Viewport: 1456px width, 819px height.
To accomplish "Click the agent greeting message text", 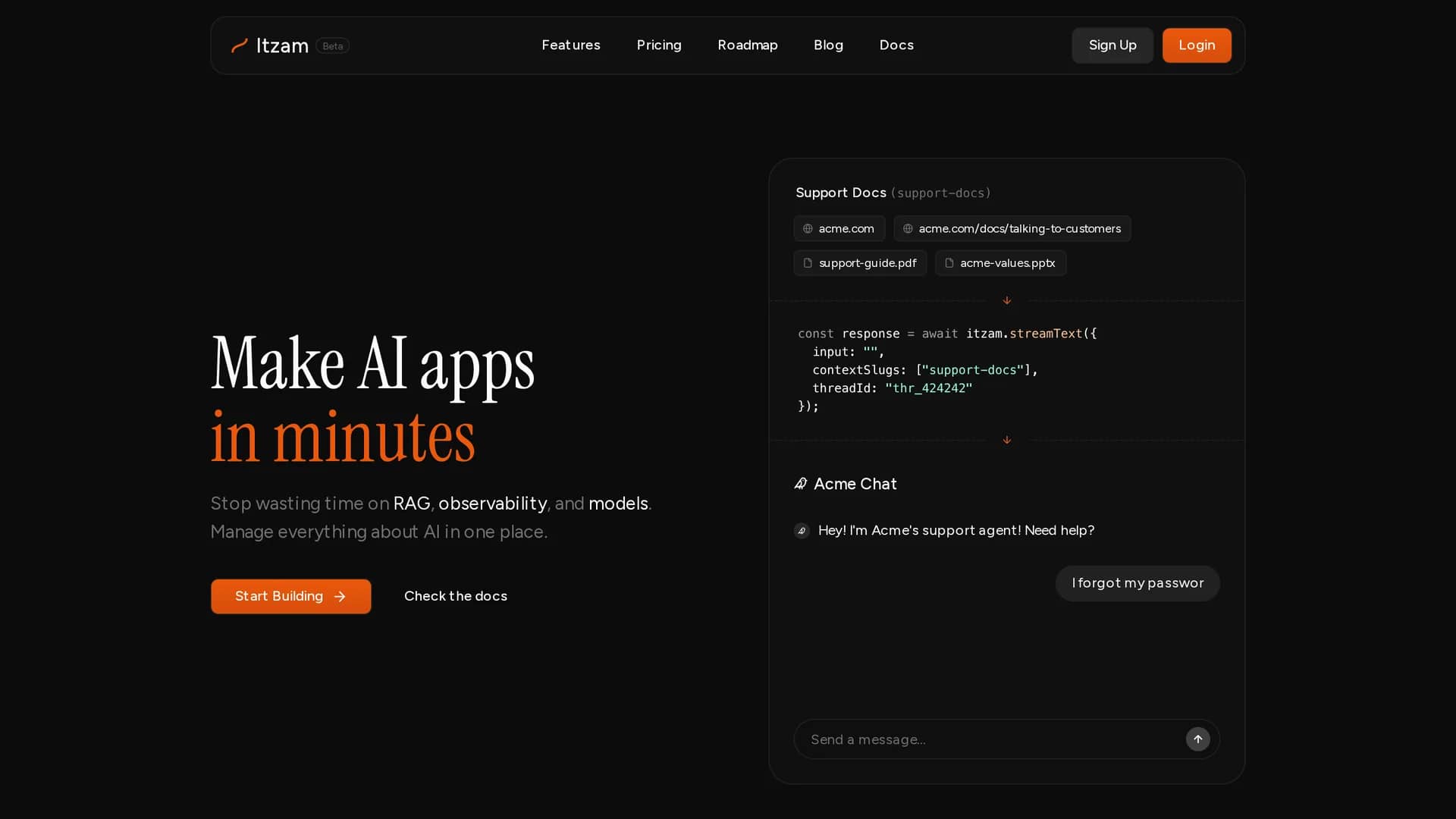I will (956, 530).
